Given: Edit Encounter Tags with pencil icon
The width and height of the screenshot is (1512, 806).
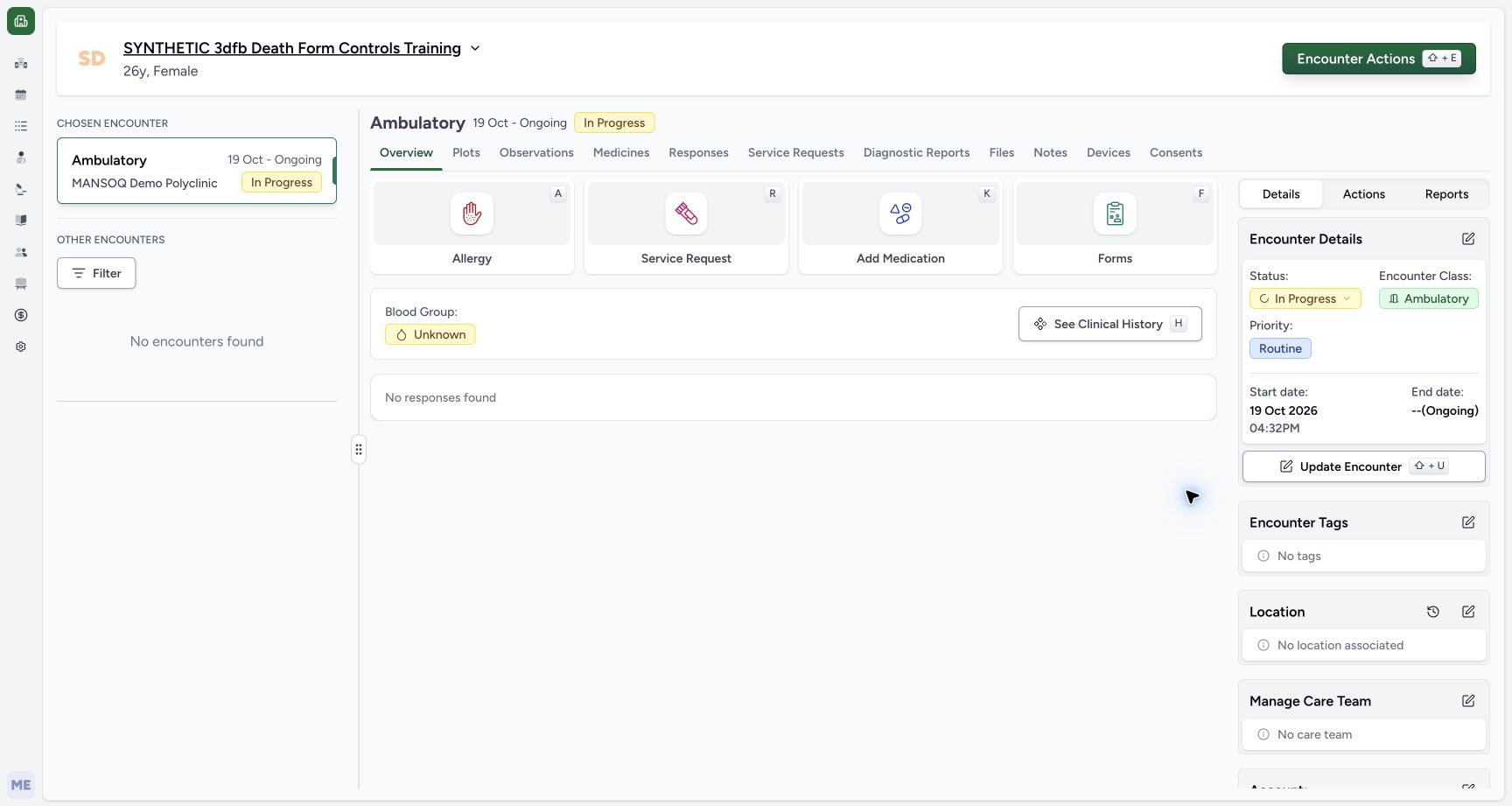Looking at the screenshot, I should tap(1468, 522).
